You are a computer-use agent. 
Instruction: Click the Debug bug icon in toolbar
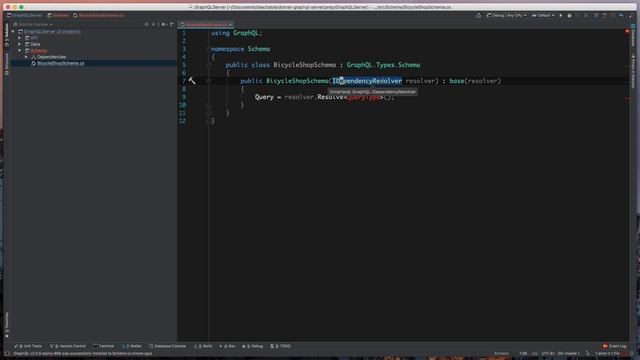[569, 16]
